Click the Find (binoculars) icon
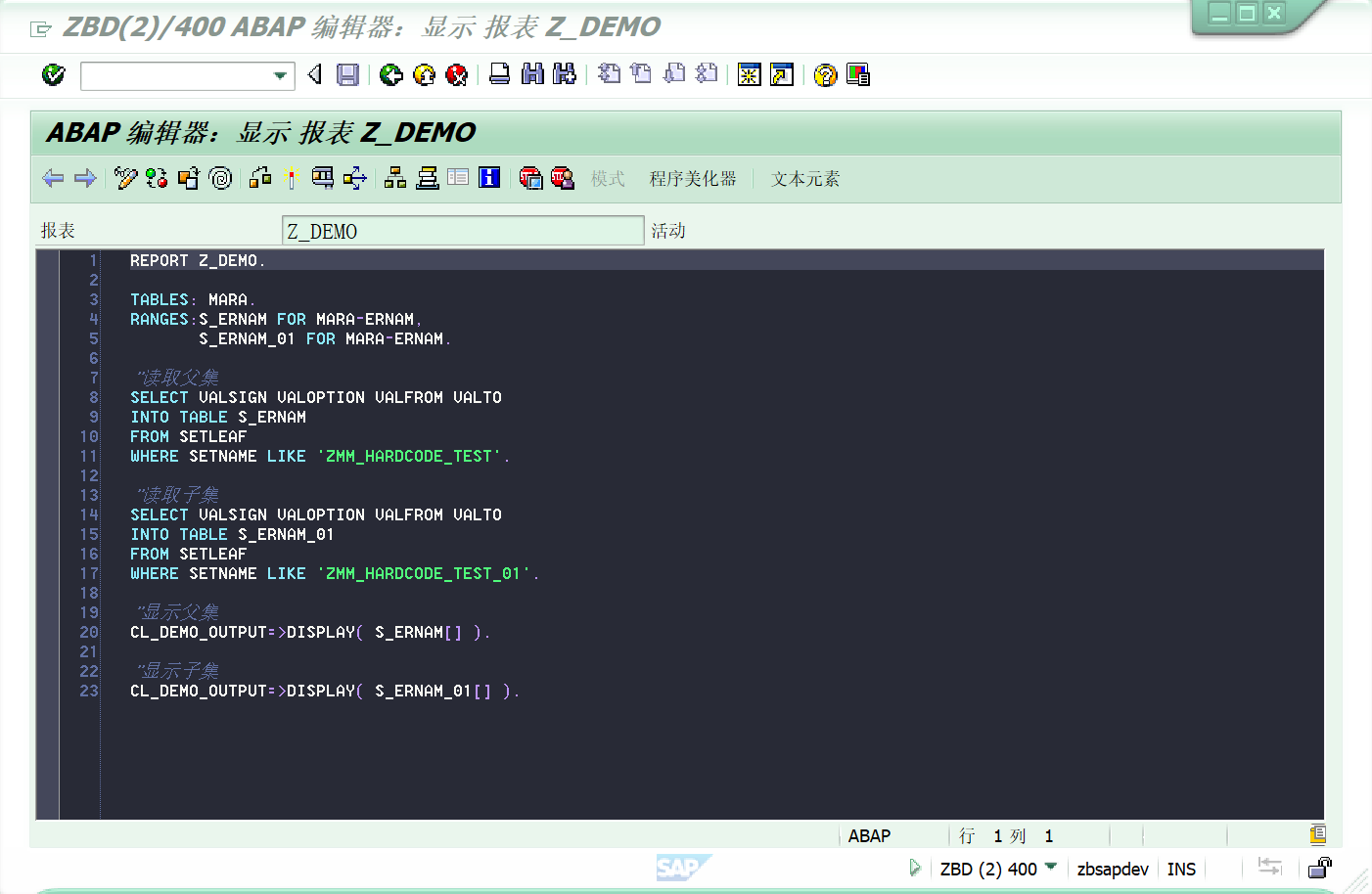 click(532, 75)
